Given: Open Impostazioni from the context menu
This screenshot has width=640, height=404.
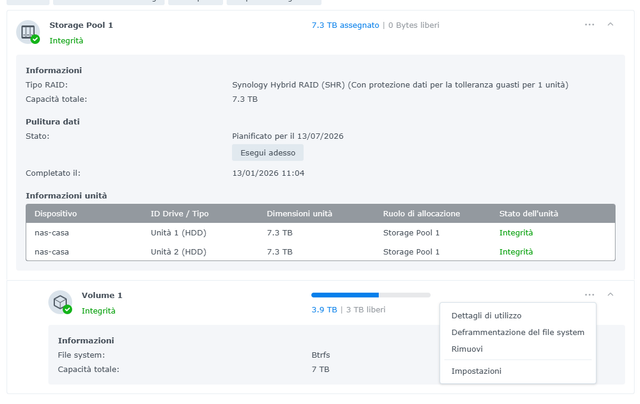Looking at the screenshot, I should coord(518,371).
